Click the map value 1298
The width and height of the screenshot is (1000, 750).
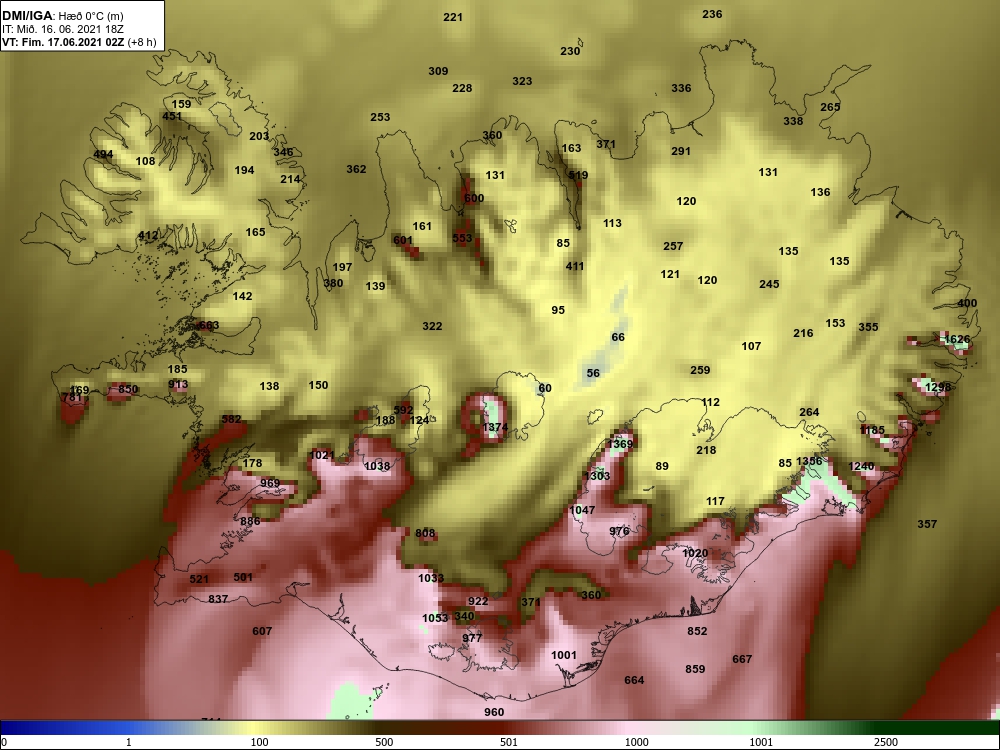point(938,387)
